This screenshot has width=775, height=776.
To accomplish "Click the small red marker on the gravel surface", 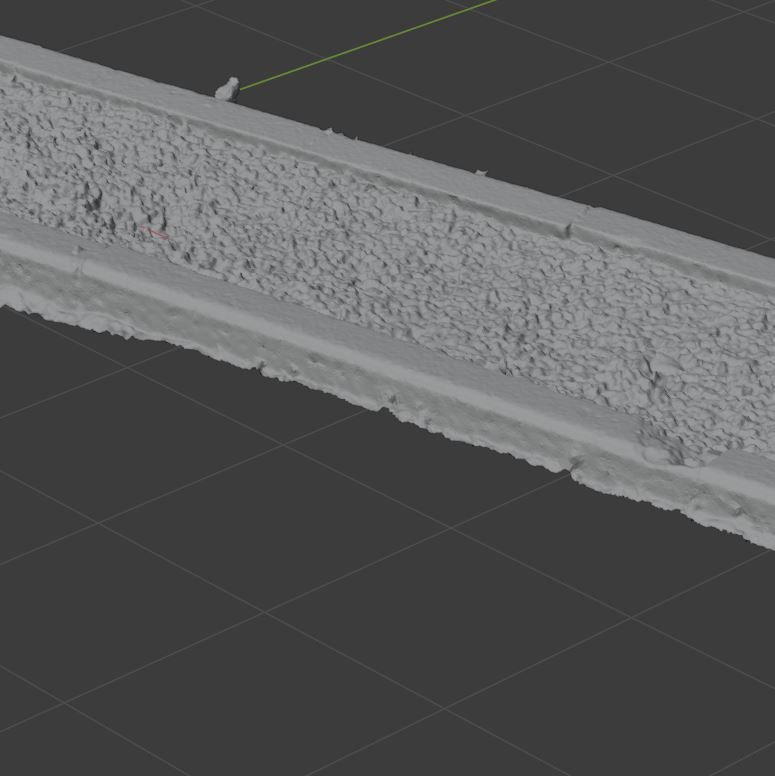I will [154, 233].
